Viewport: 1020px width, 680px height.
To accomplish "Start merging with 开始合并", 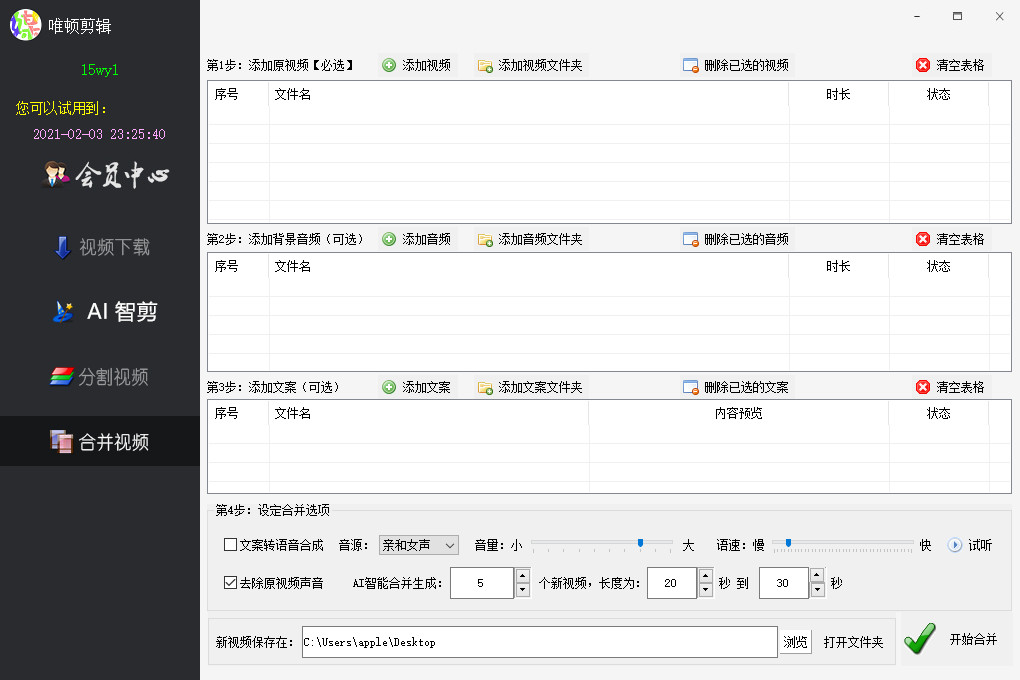I will click(x=952, y=640).
